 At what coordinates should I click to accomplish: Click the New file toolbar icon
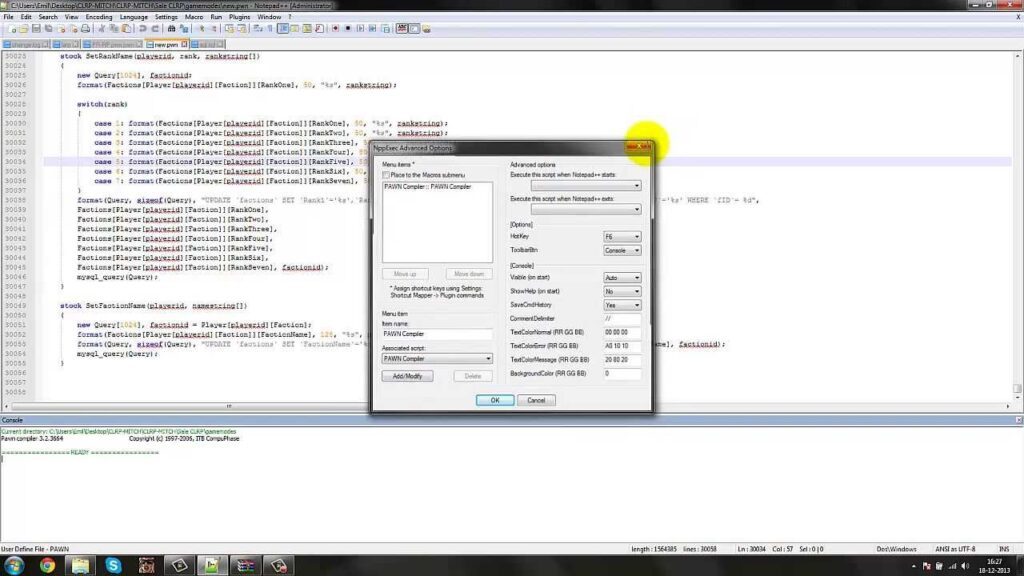12,29
